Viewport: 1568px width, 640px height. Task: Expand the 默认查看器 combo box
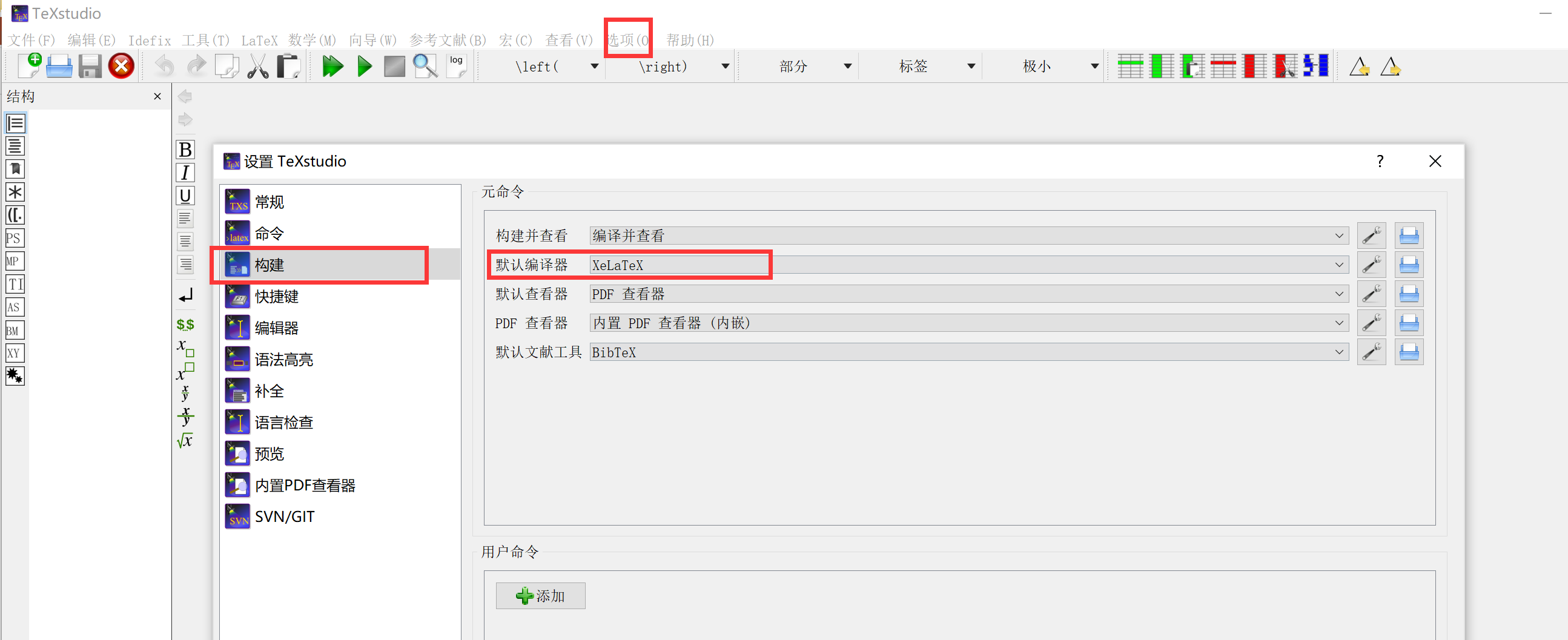click(x=969, y=294)
